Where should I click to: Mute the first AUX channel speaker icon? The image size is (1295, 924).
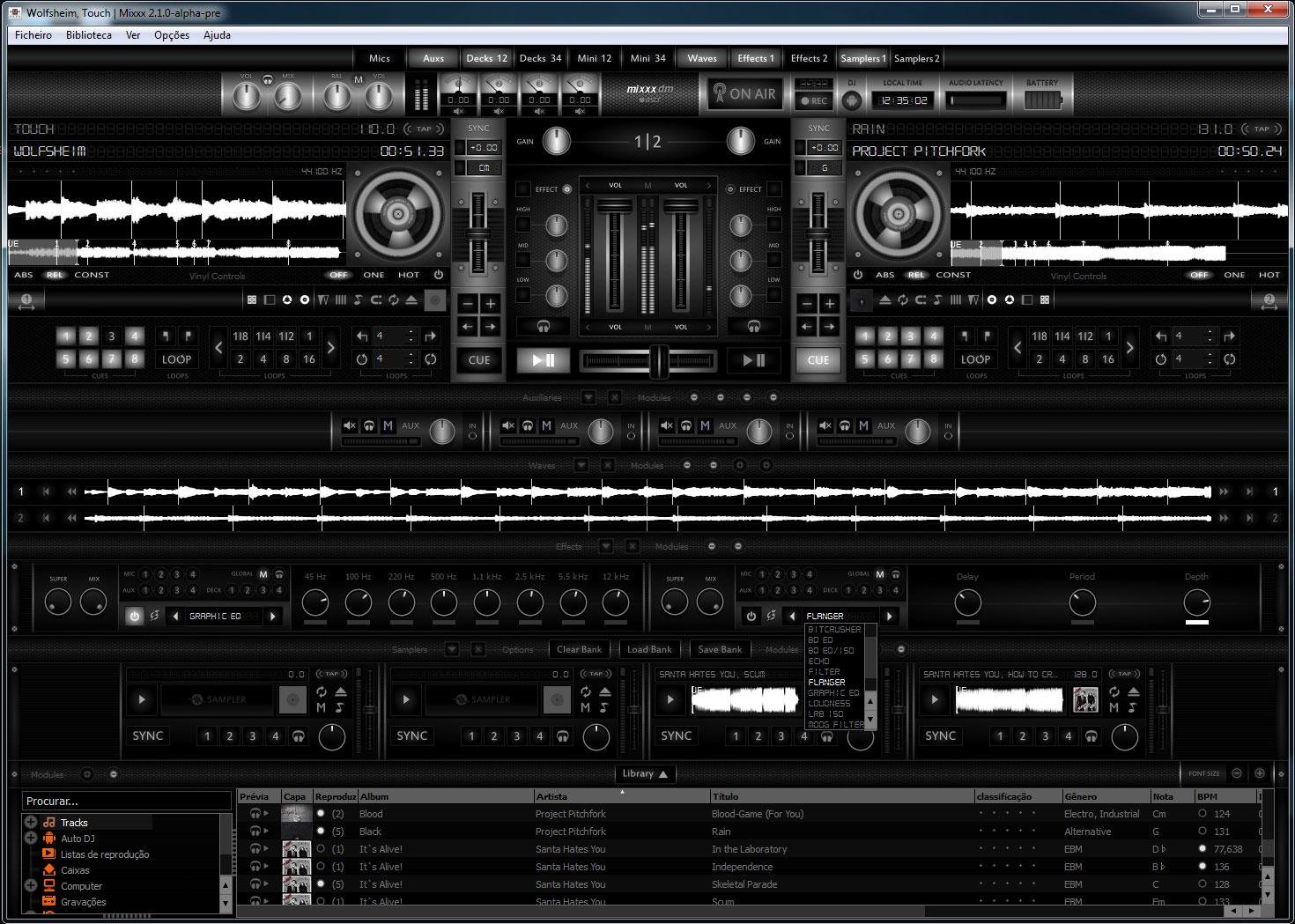[x=349, y=425]
